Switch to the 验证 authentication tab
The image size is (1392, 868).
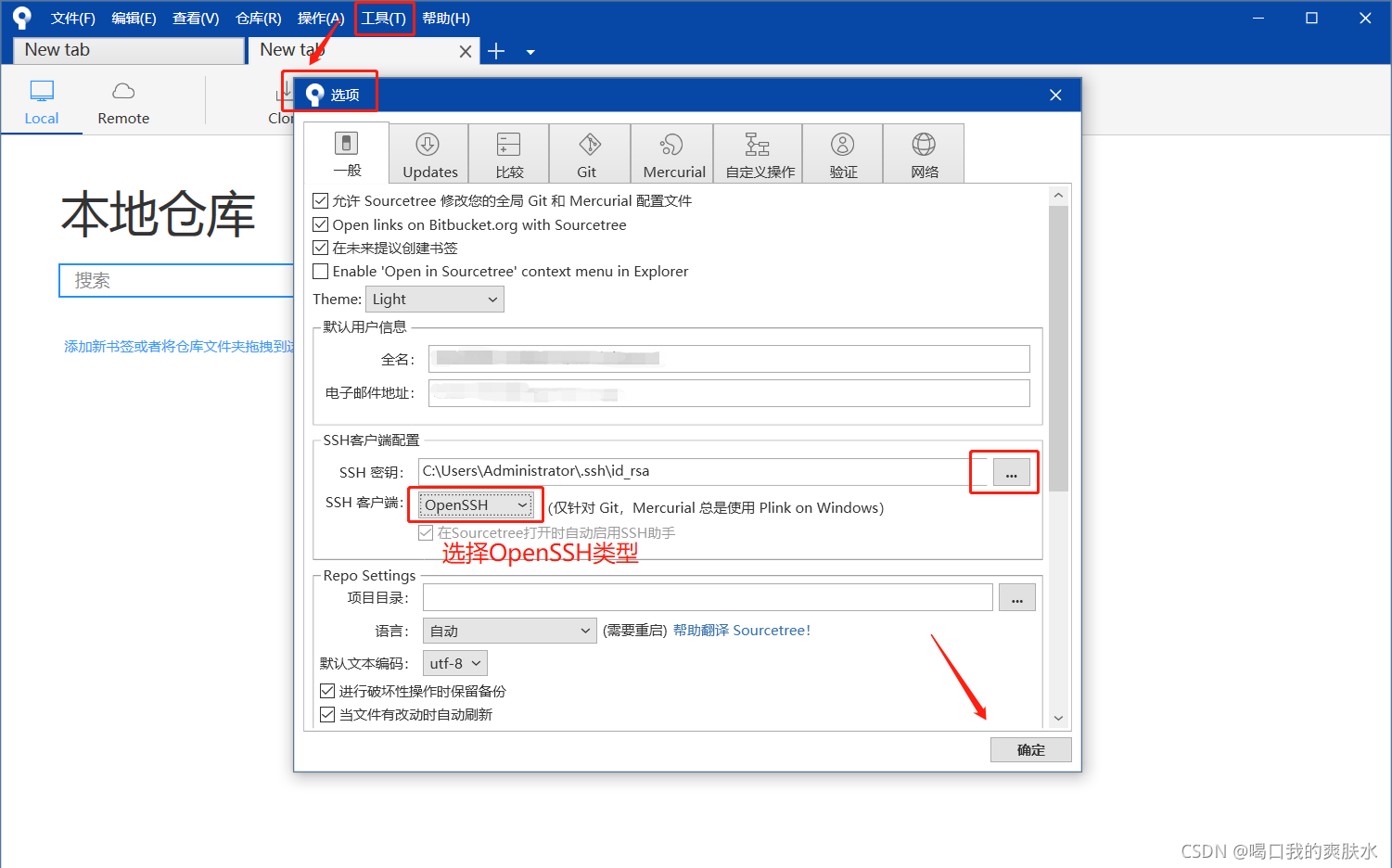coord(843,154)
